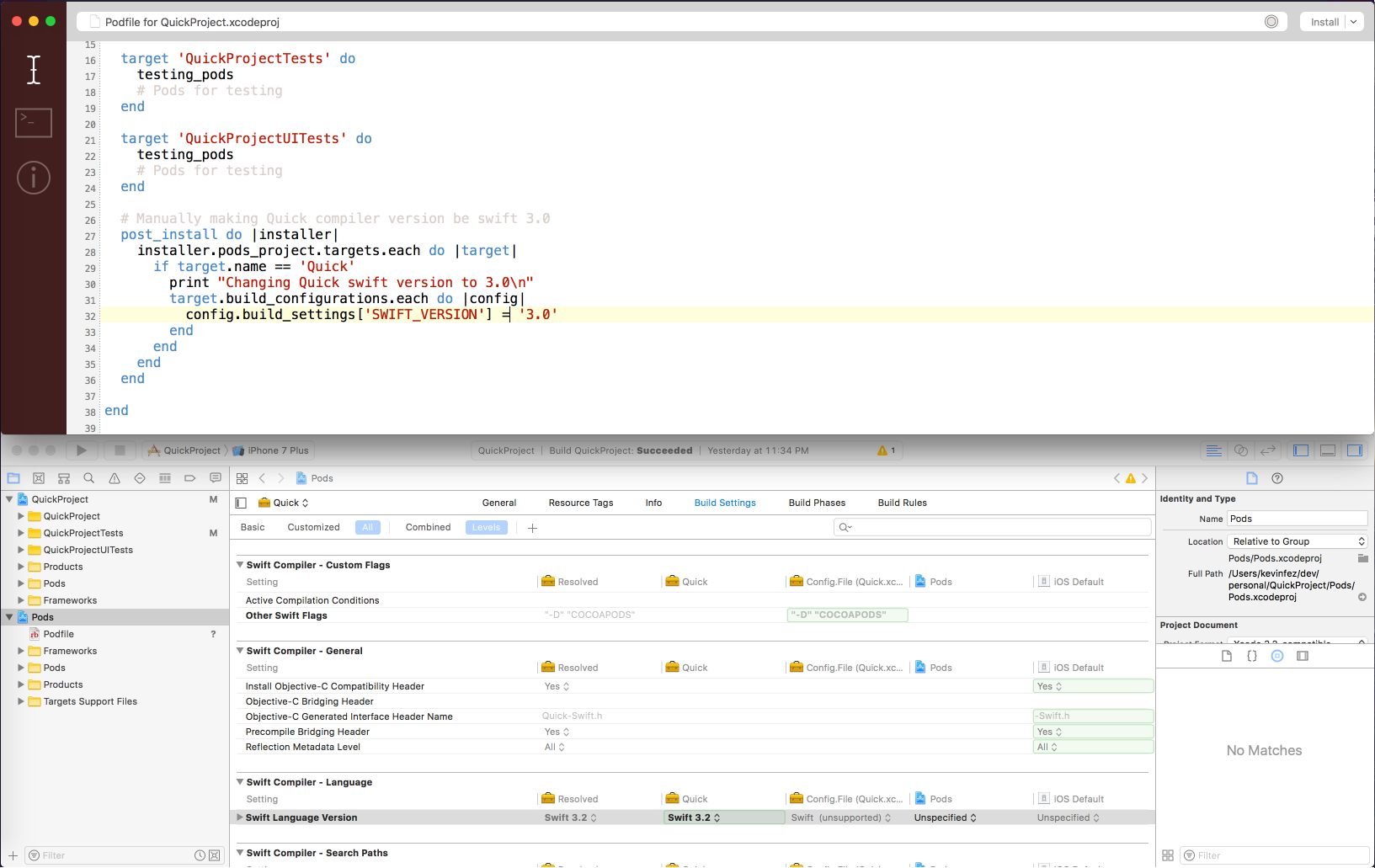Show the find navigator
1375x868 pixels.
[x=89, y=478]
